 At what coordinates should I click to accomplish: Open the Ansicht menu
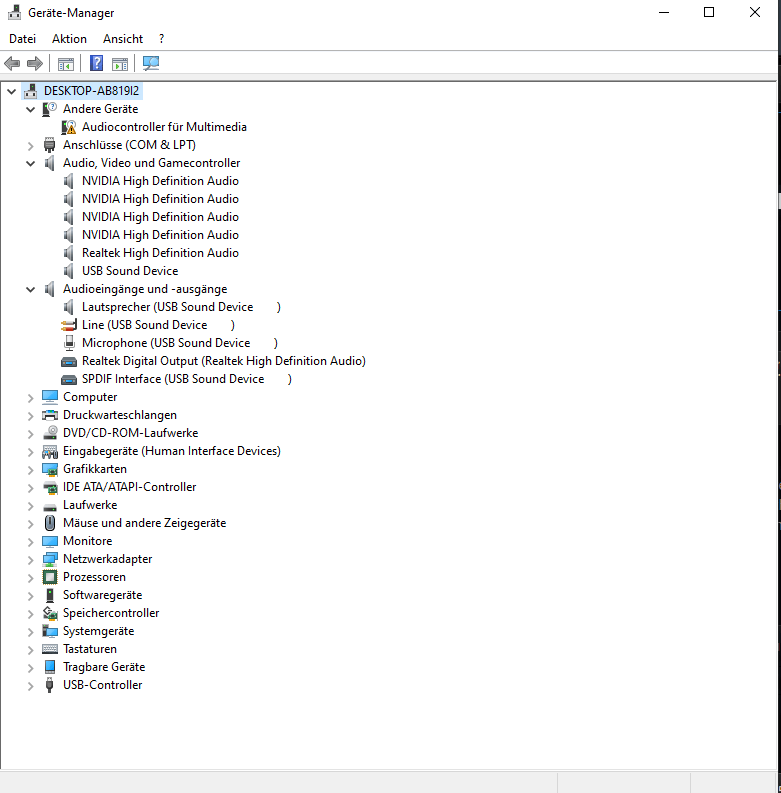pyautogui.click(x=123, y=39)
